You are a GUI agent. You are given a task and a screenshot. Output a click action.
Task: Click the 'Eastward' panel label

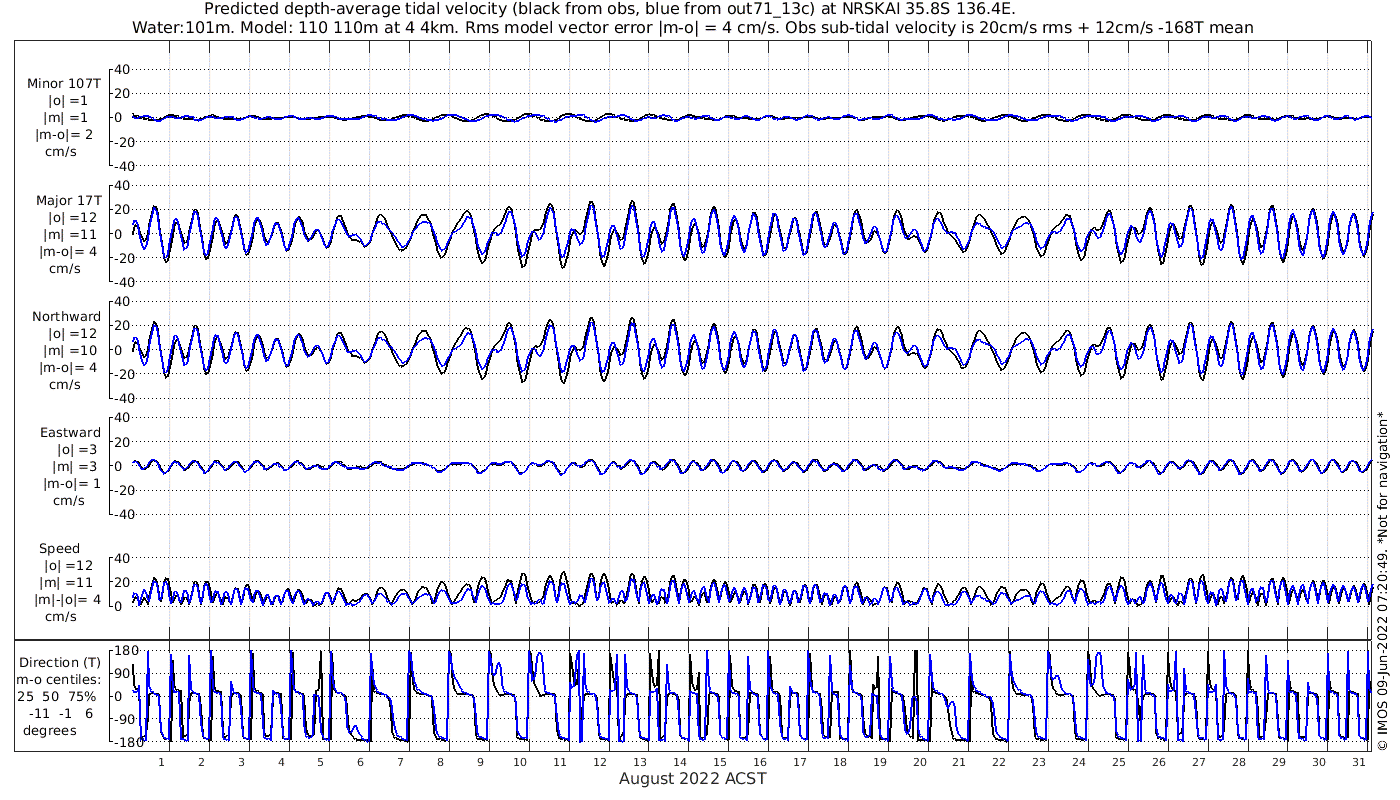[x=70, y=433]
